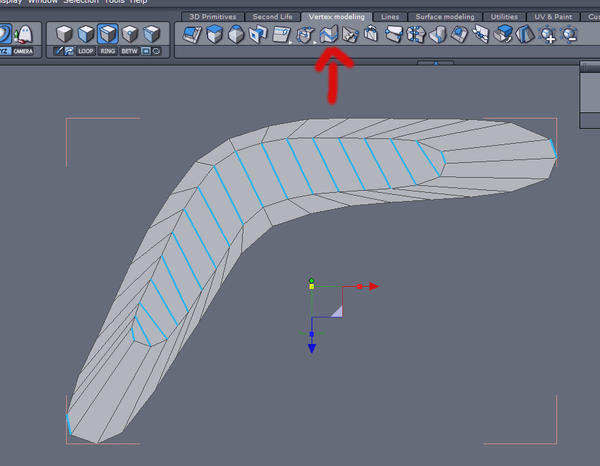The width and height of the screenshot is (600, 466).
Task: Switch to Select Objects mode, plain cube
Action: click(64, 34)
